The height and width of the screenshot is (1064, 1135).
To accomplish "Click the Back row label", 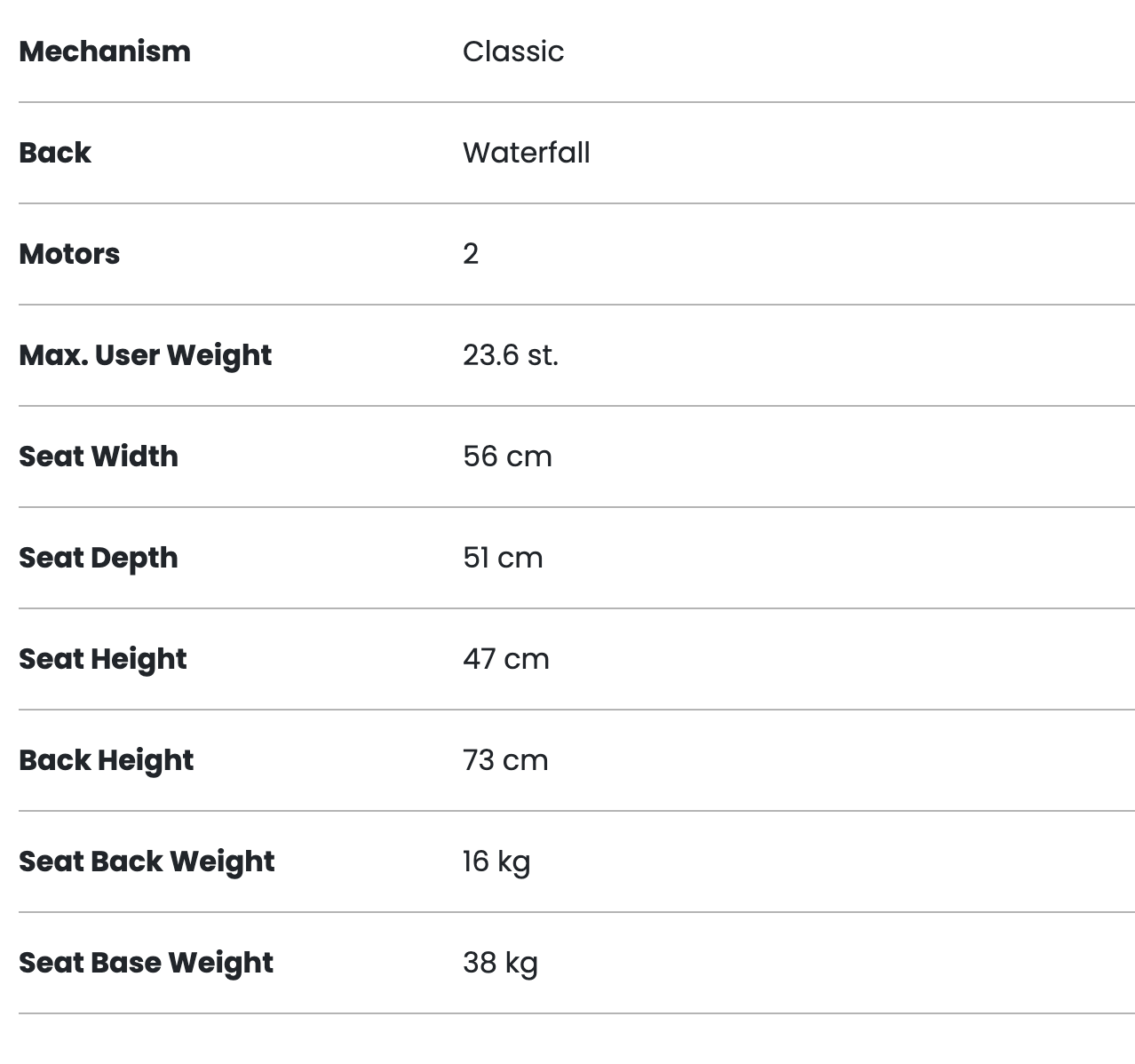I will tap(55, 153).
